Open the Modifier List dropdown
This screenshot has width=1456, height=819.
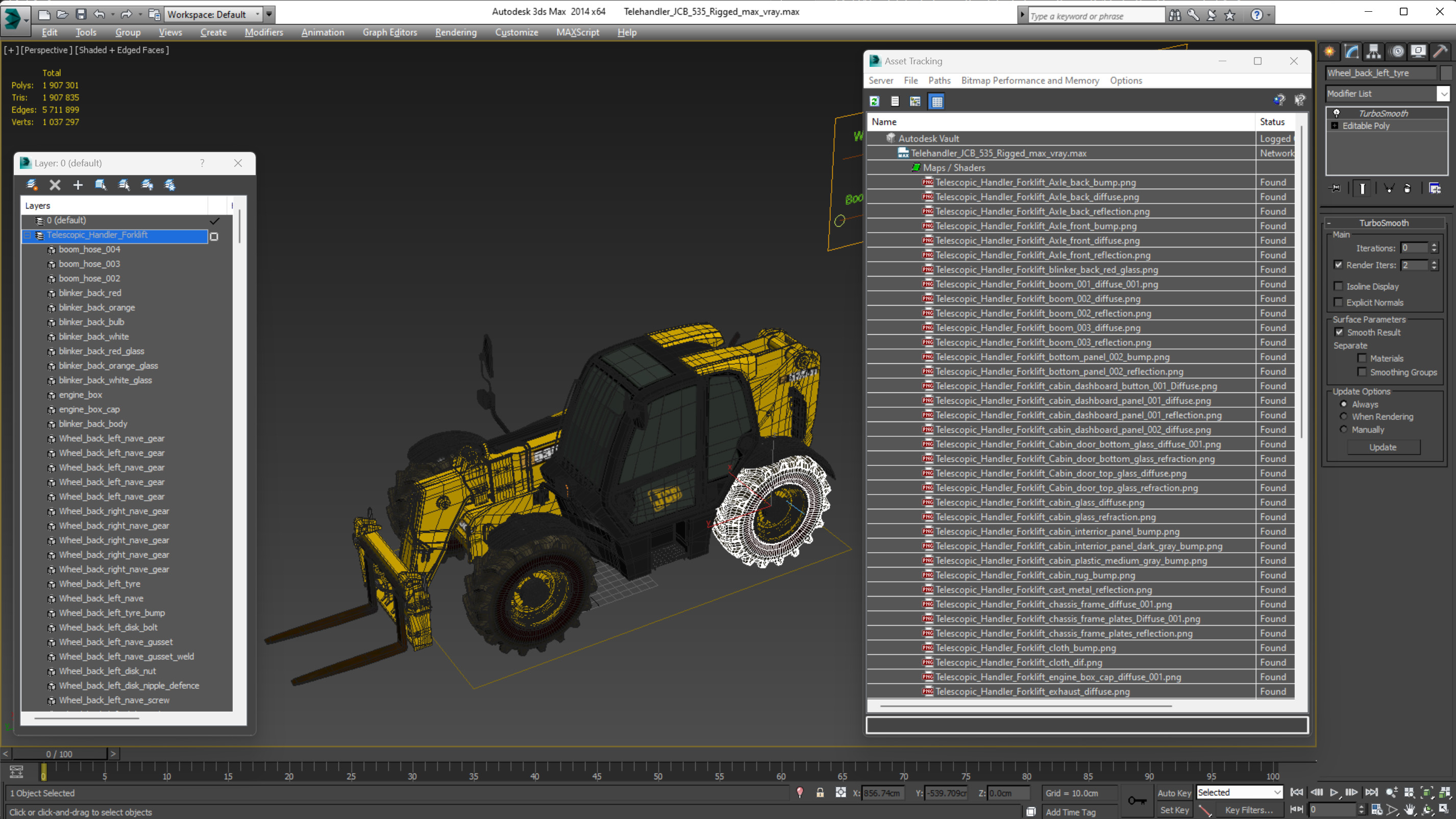click(1444, 93)
